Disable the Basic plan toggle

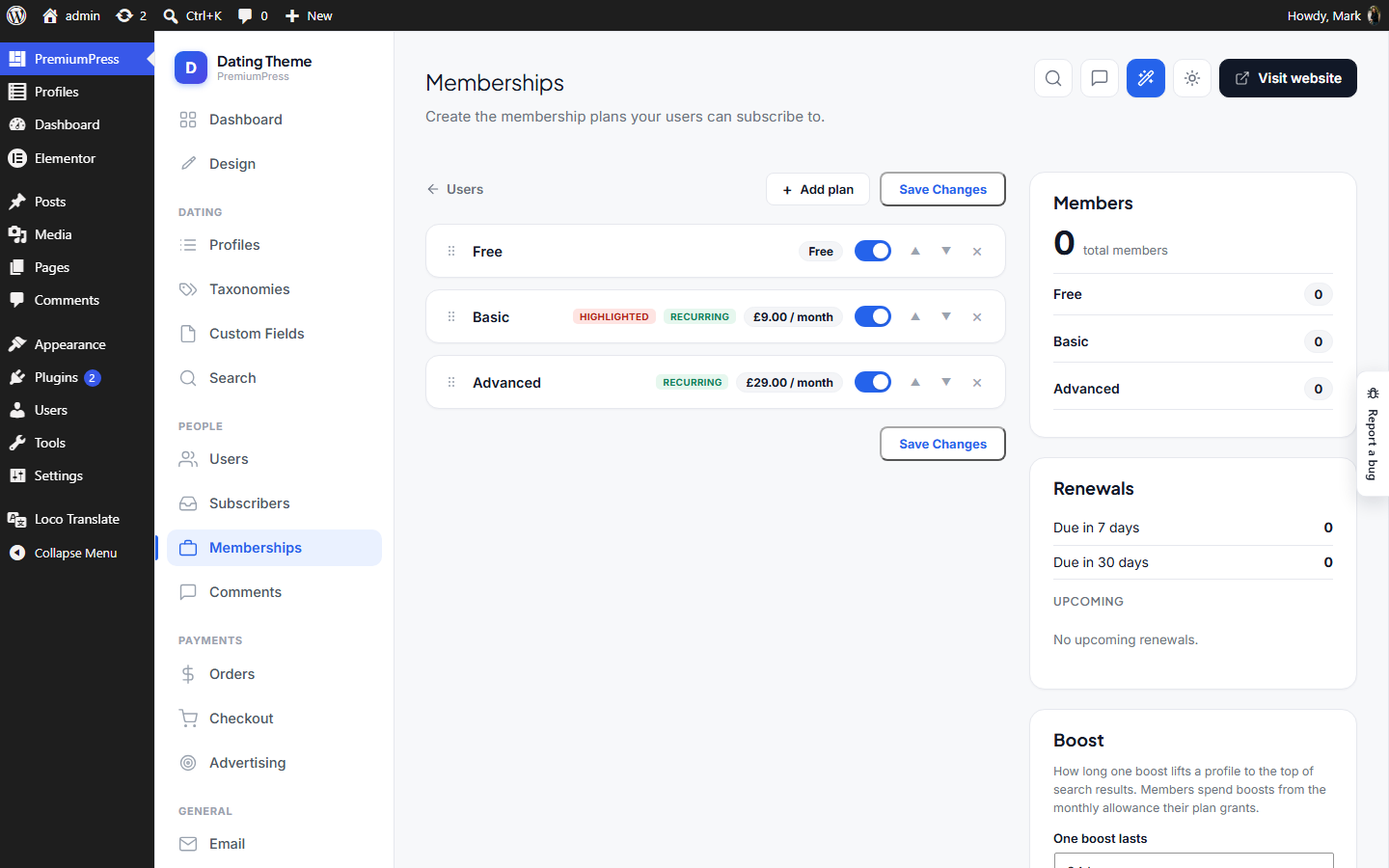click(x=873, y=316)
